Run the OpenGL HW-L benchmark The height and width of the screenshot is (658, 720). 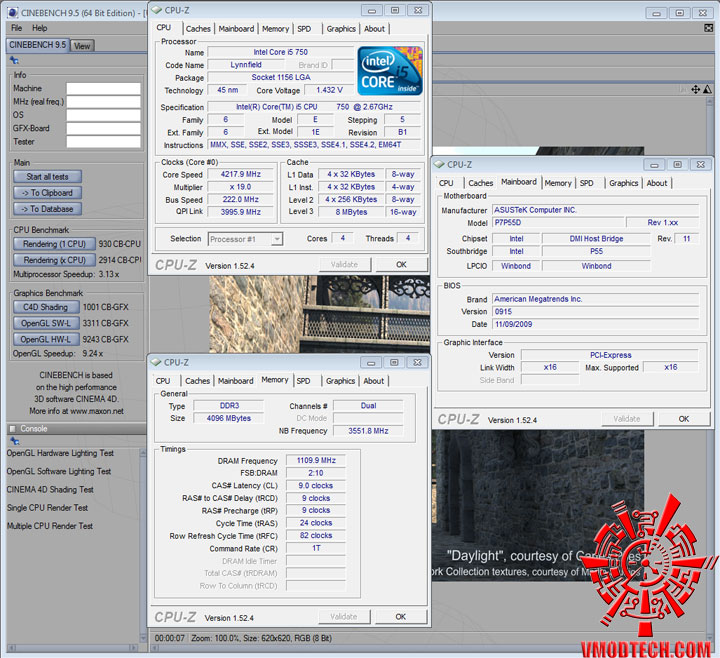click(46, 339)
